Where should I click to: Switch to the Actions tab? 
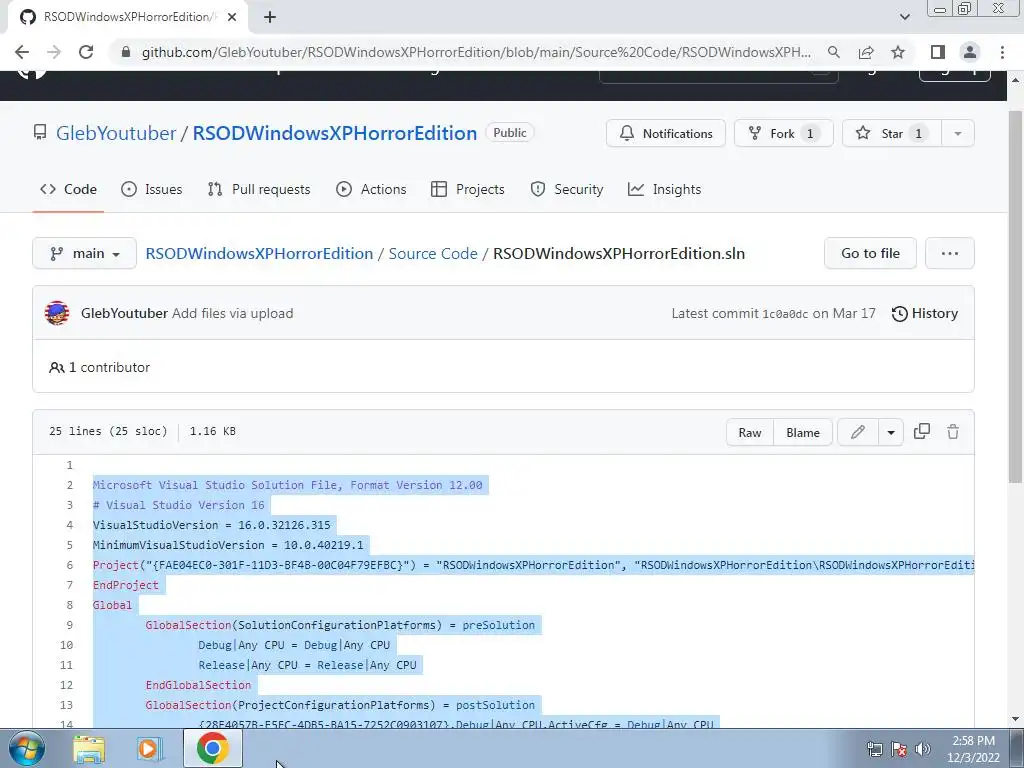(371, 189)
